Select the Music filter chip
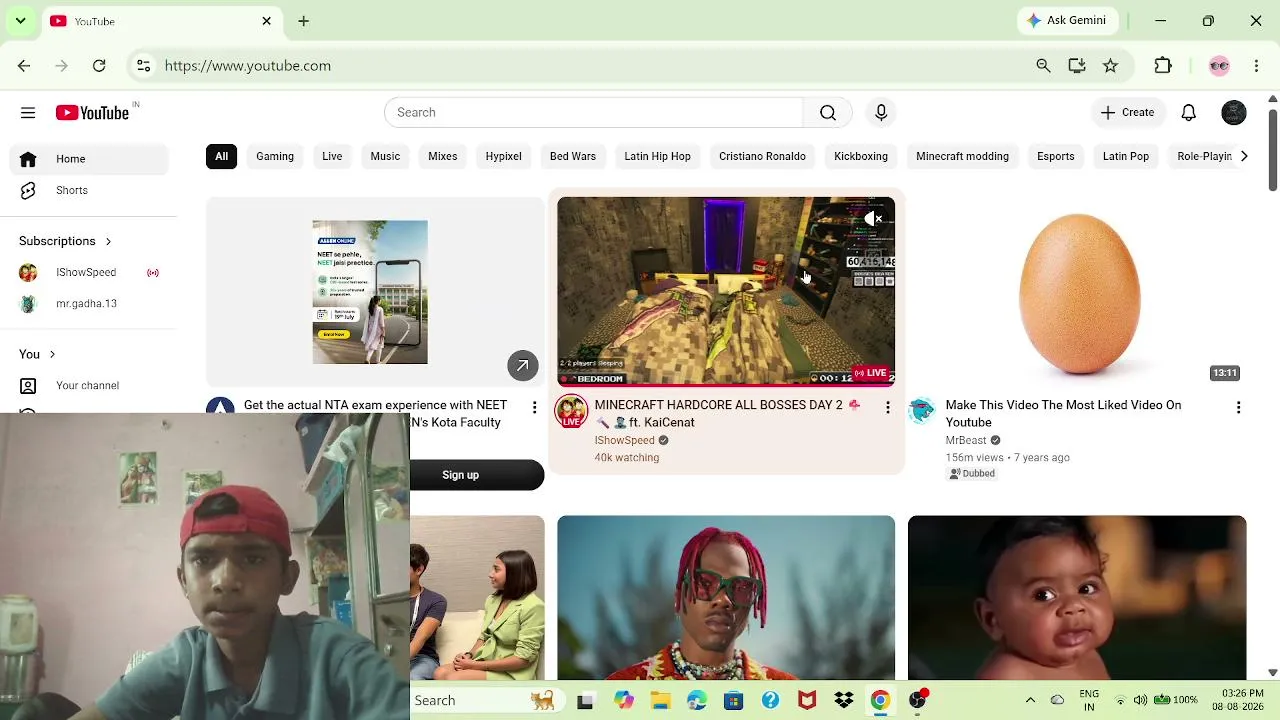This screenshot has height=720, width=1280. tap(385, 157)
